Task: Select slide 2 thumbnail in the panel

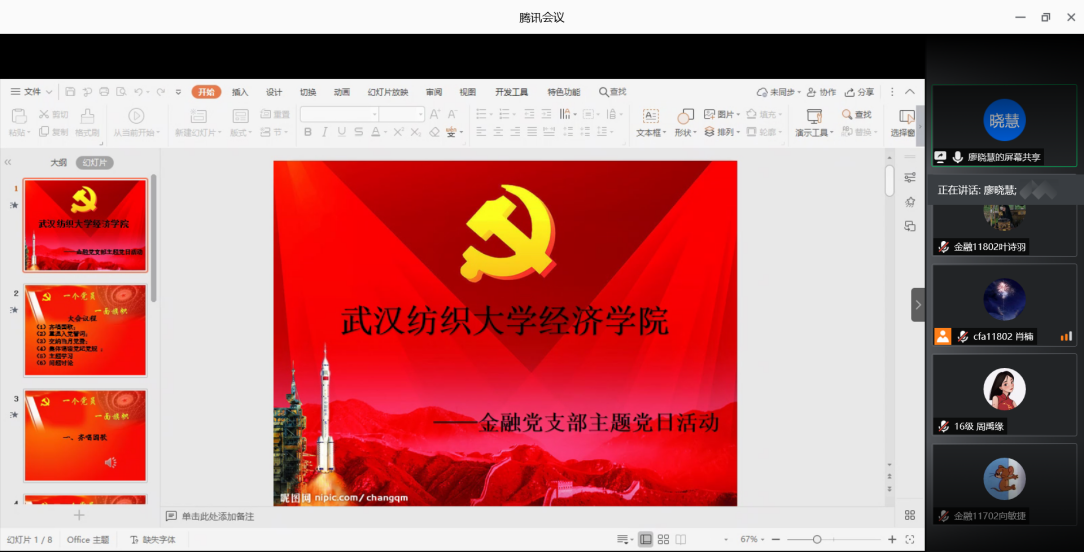Action: click(x=85, y=331)
